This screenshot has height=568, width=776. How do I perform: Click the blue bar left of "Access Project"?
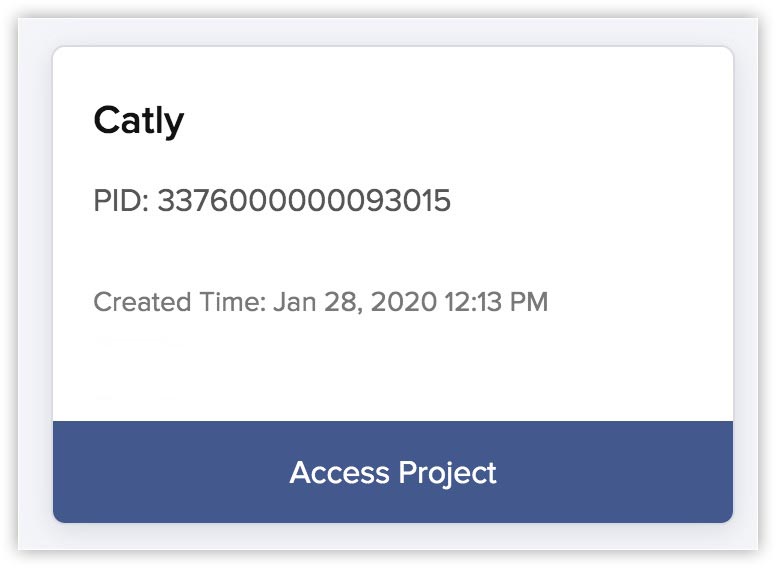click(x=160, y=472)
